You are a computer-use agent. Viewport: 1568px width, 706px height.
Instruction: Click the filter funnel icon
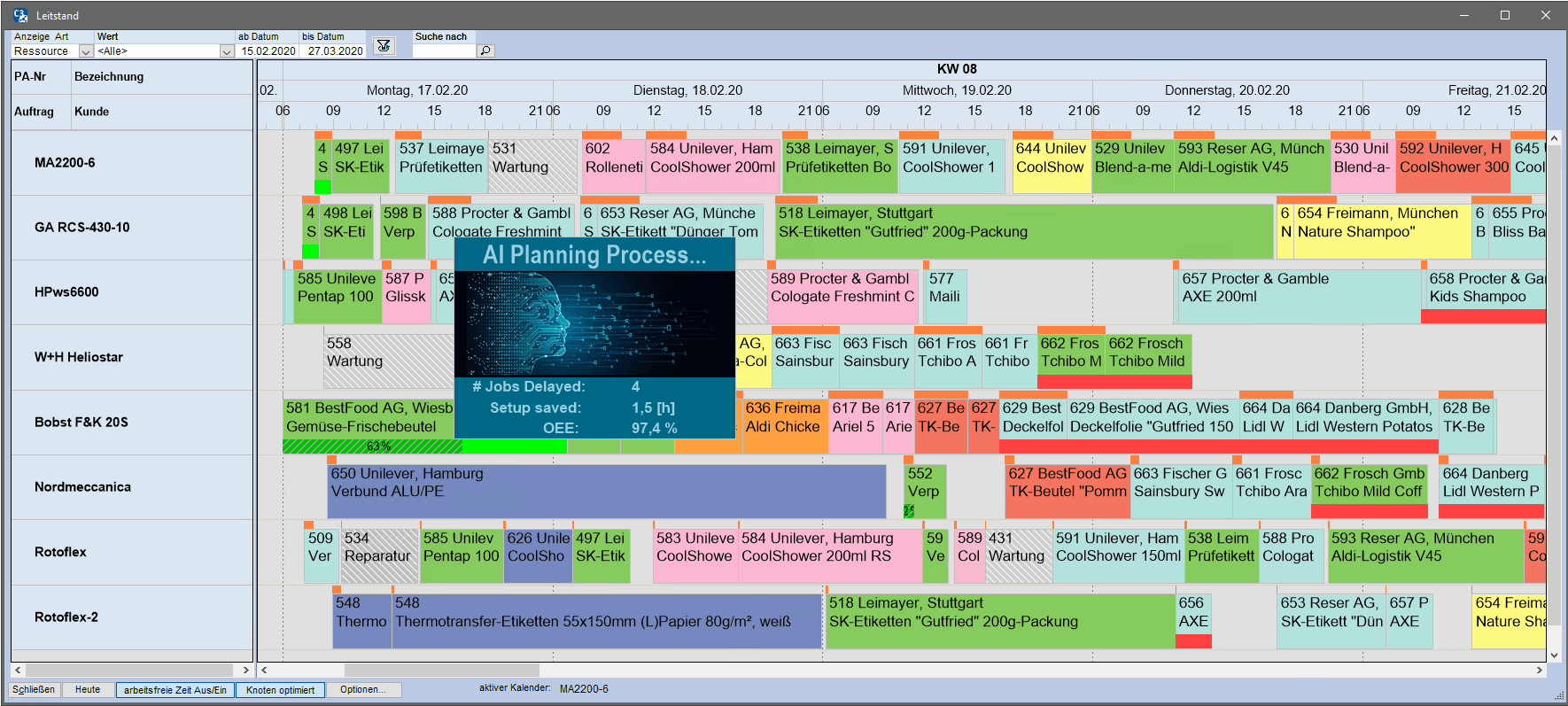[x=384, y=45]
